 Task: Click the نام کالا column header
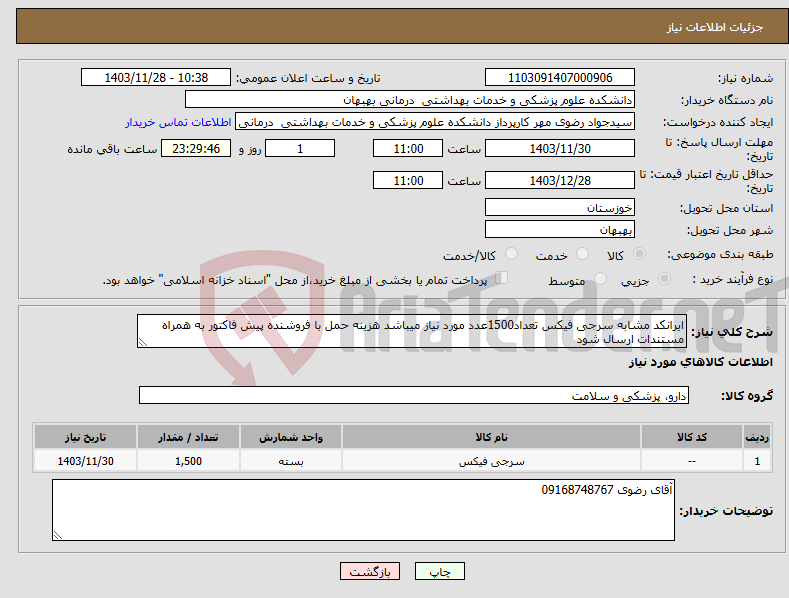[x=491, y=437]
